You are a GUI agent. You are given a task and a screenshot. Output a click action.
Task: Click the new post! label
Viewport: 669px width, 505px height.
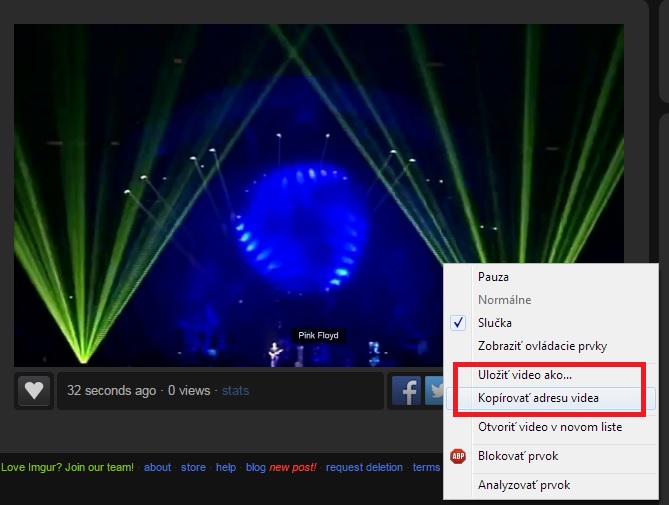pos(293,467)
